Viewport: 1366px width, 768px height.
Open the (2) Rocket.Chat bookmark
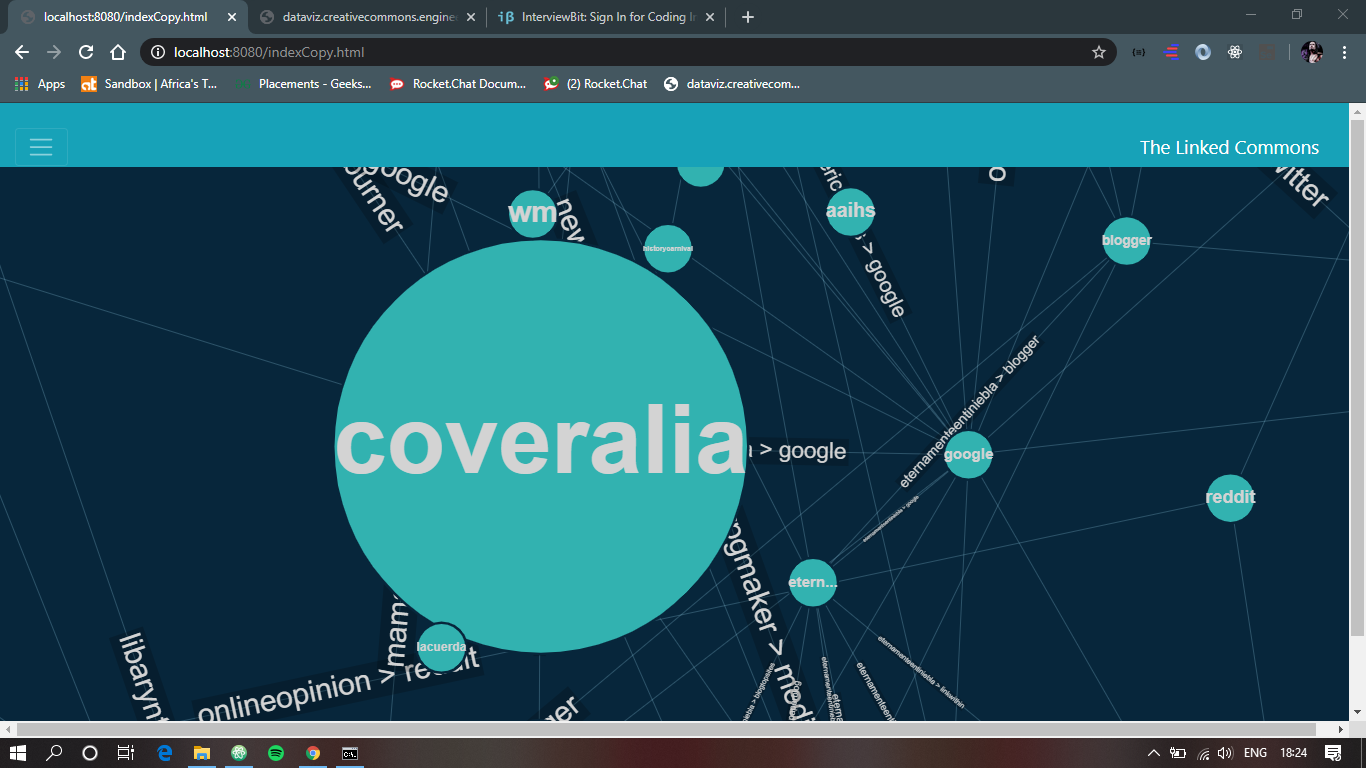pos(595,84)
